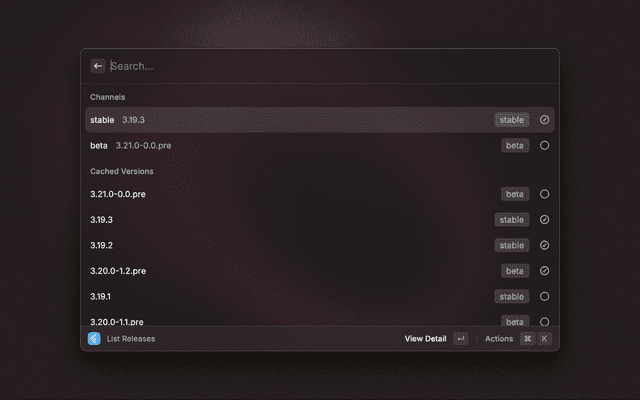This screenshot has height=400, width=640.
Task: Click the empty circle beside cached 3.21.0-0.0.pre
Action: tap(544, 194)
